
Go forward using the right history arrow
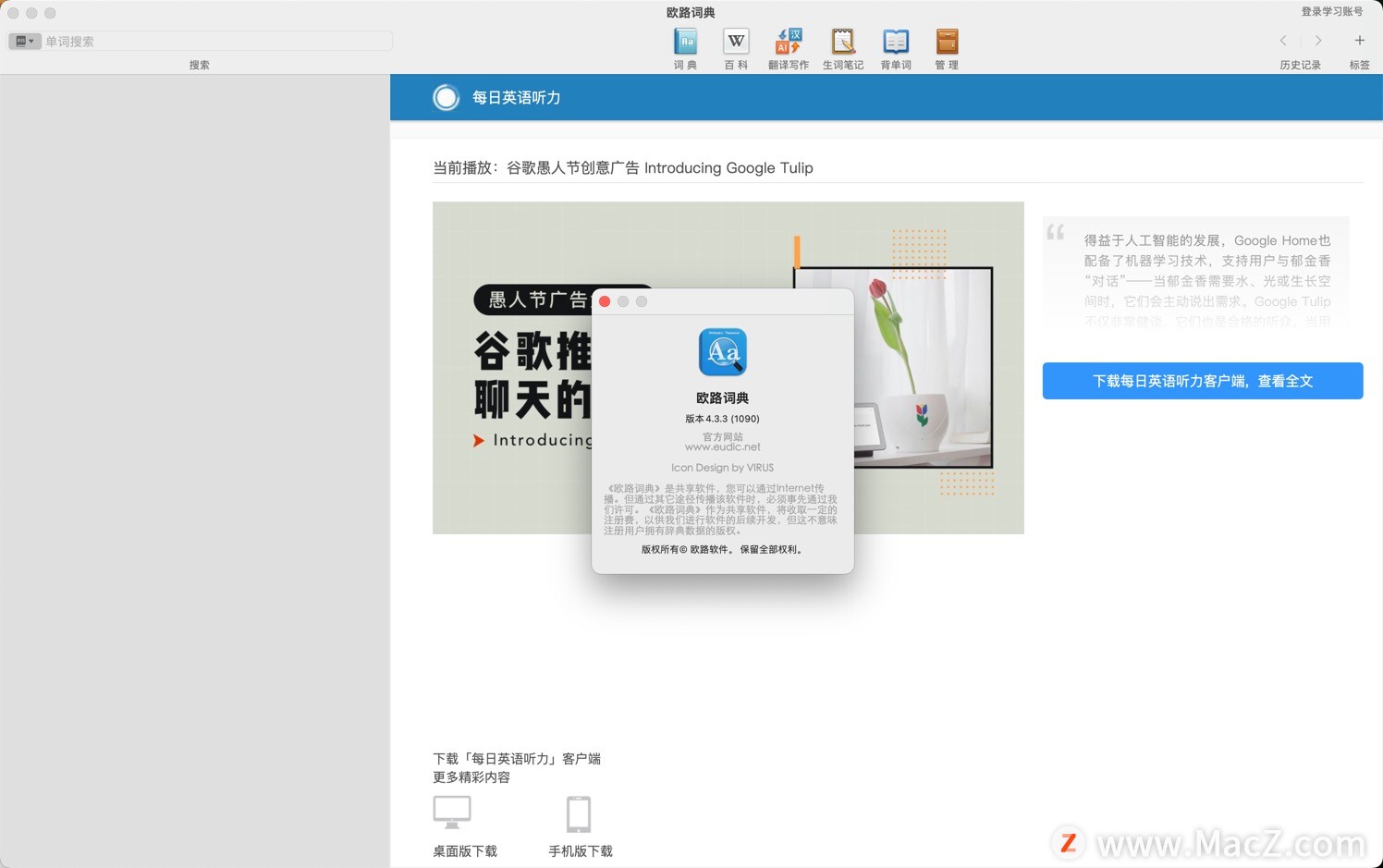pos(1318,41)
